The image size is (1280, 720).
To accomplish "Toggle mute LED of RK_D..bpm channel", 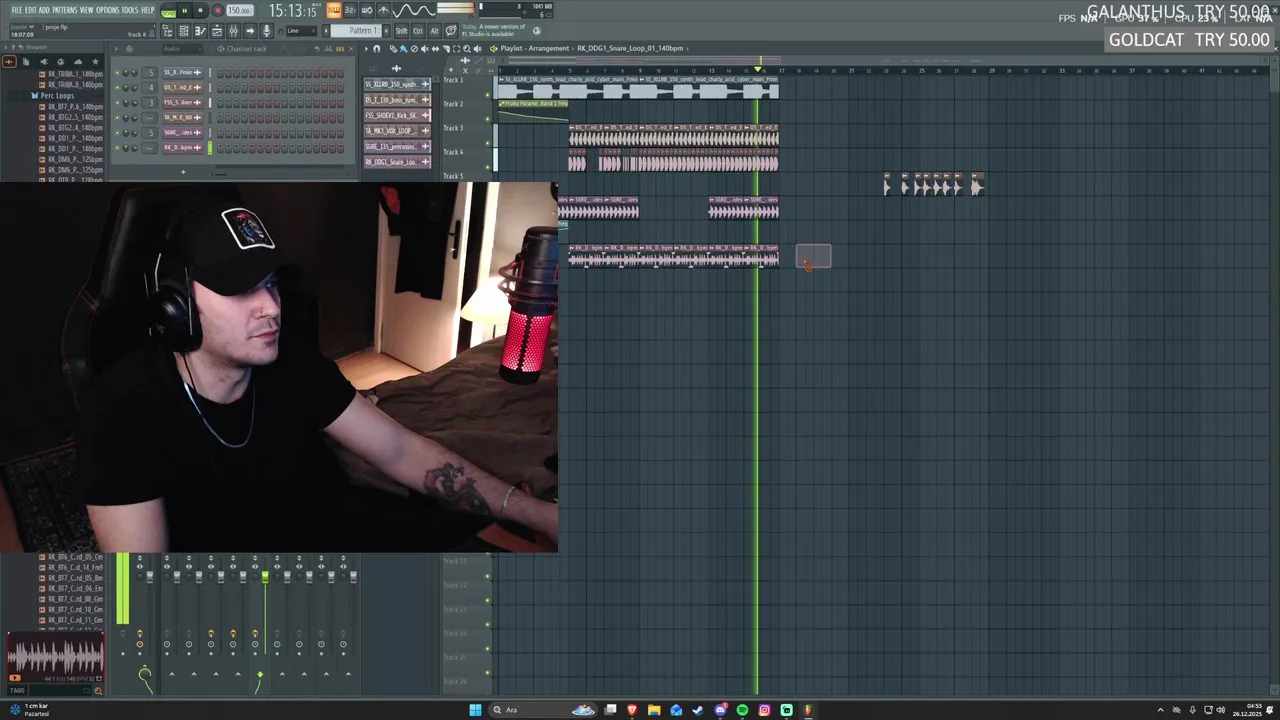I will (x=117, y=147).
